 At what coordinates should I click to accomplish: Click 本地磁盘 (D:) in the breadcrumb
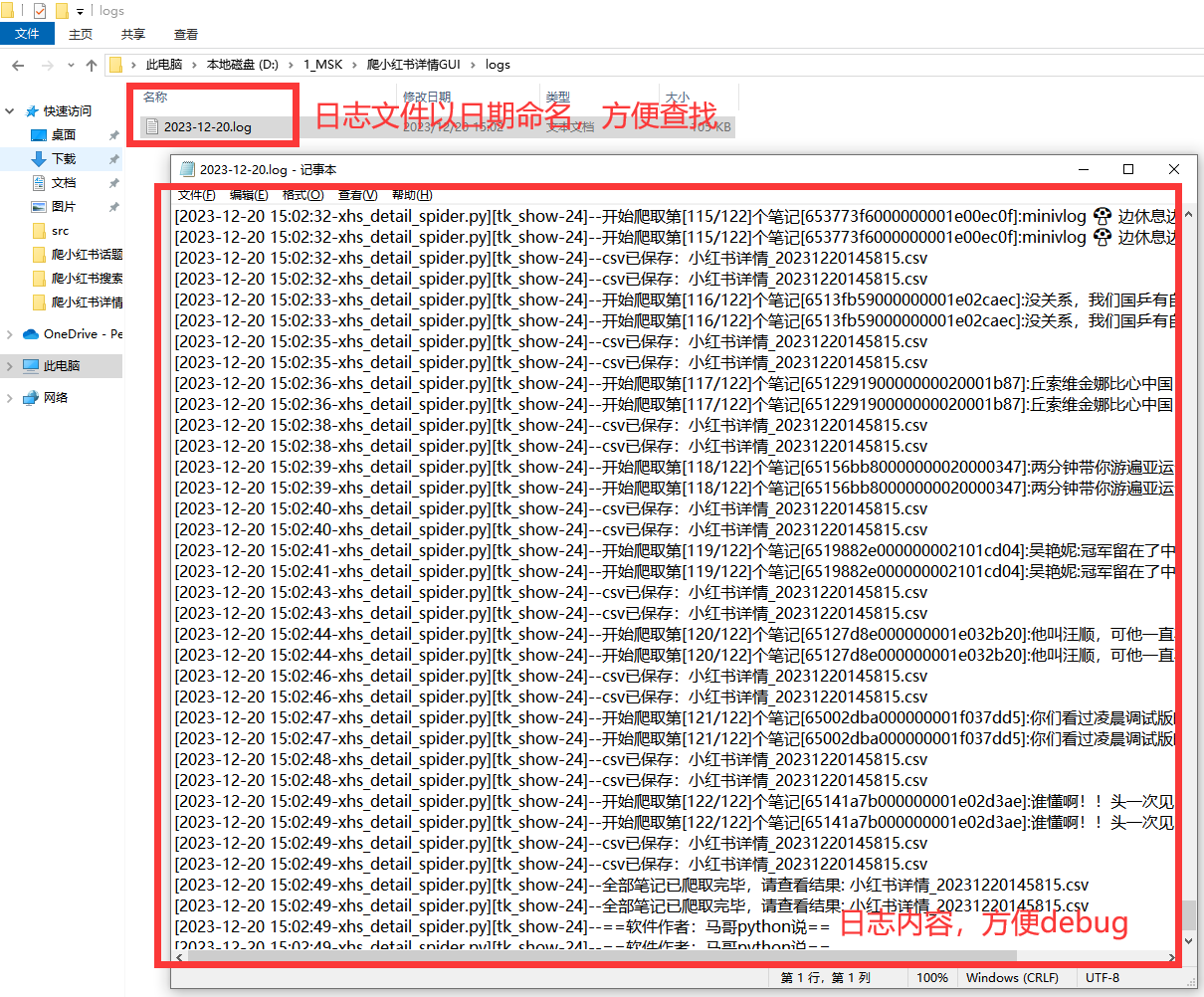click(x=243, y=65)
